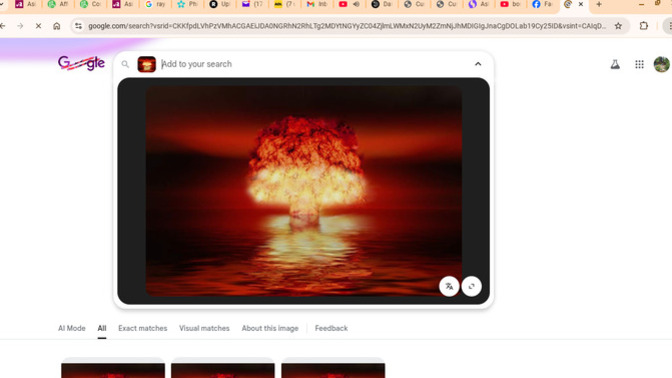Switch to the 'Ph' star icon tab
The height and width of the screenshot is (378, 672).
point(187,4)
